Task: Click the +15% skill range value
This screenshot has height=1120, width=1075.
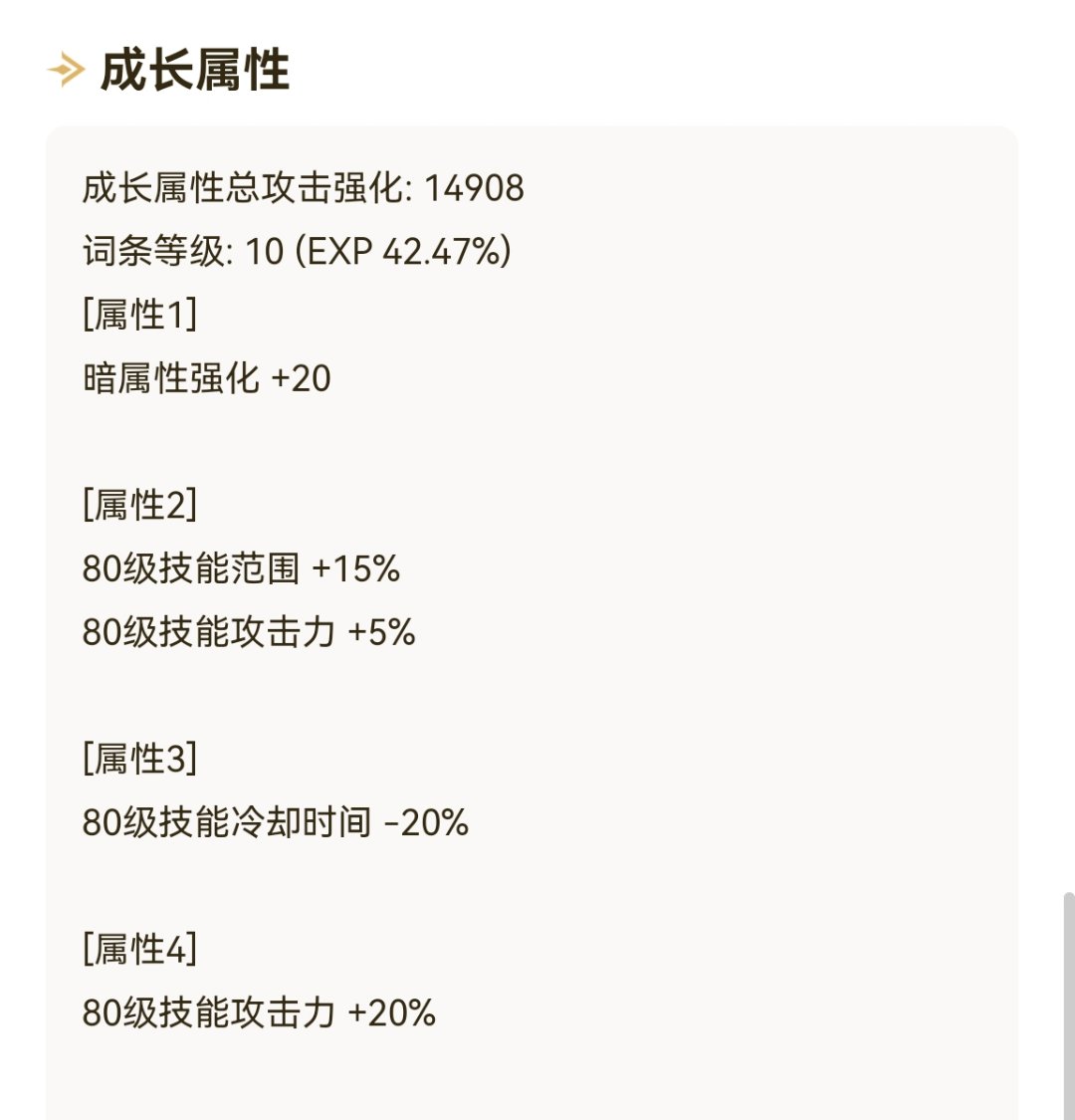Action: click(356, 569)
